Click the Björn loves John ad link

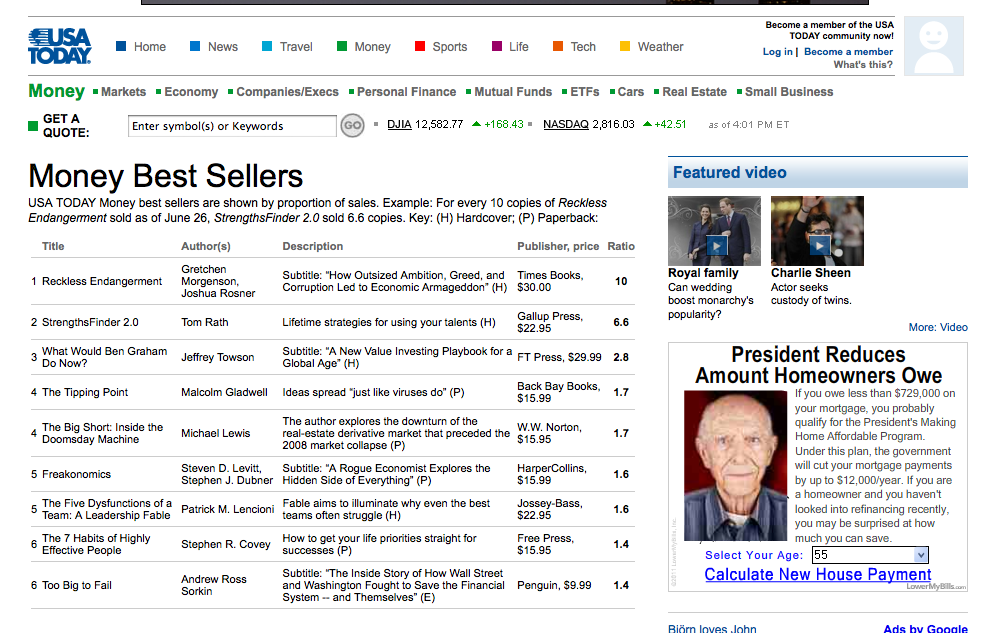click(x=712, y=628)
